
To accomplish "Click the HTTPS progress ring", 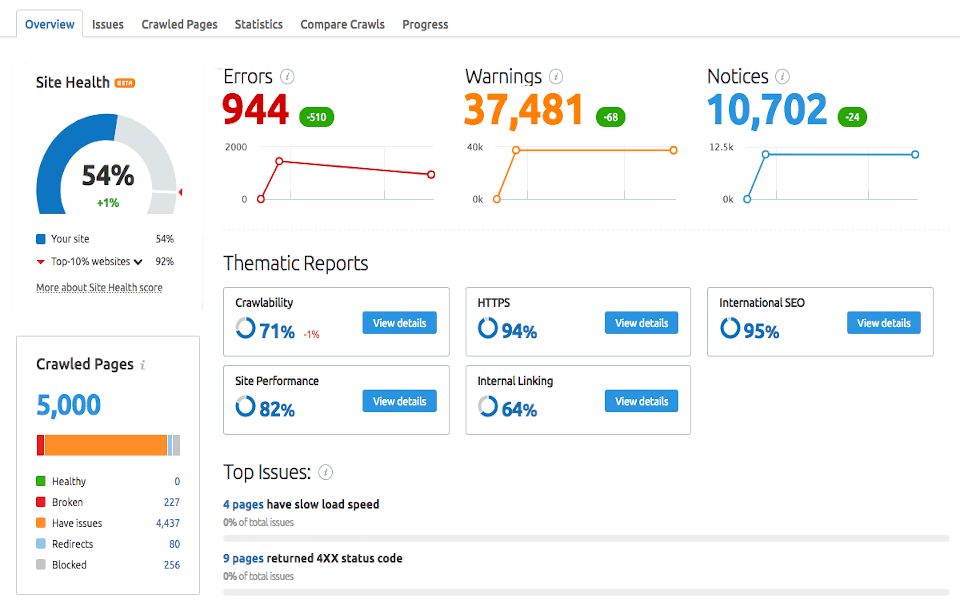I will [x=487, y=322].
